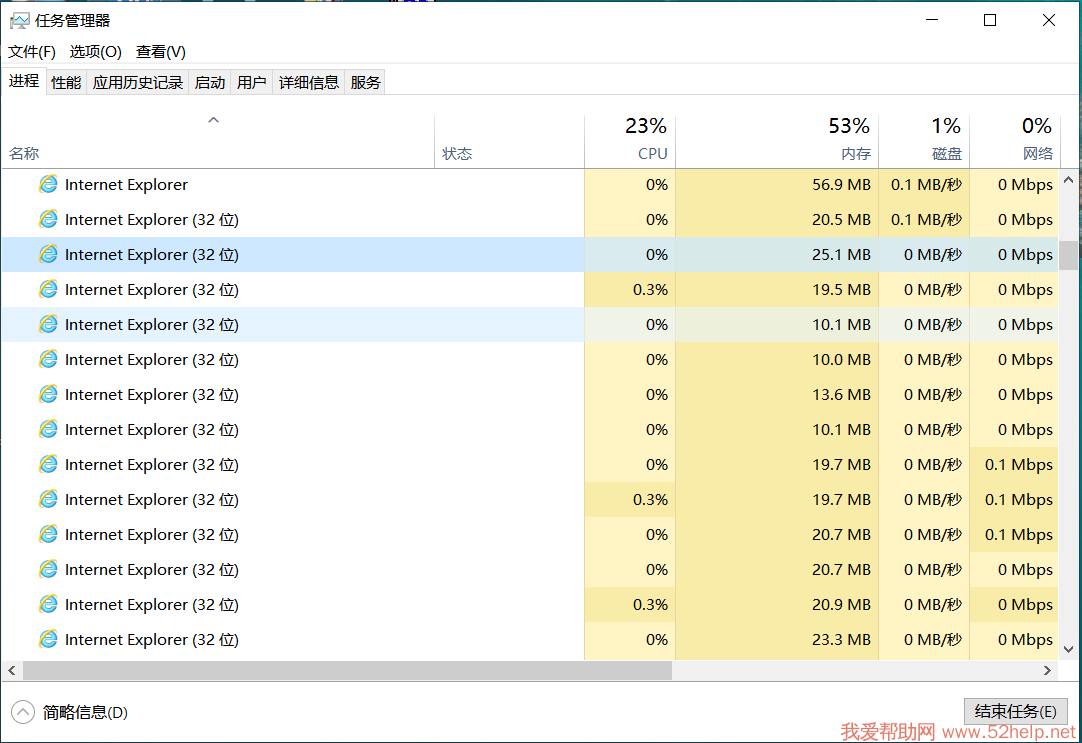The height and width of the screenshot is (743, 1082).
Task: Click the IE icon in the 23.3 MB row
Action: pyautogui.click(x=48, y=639)
